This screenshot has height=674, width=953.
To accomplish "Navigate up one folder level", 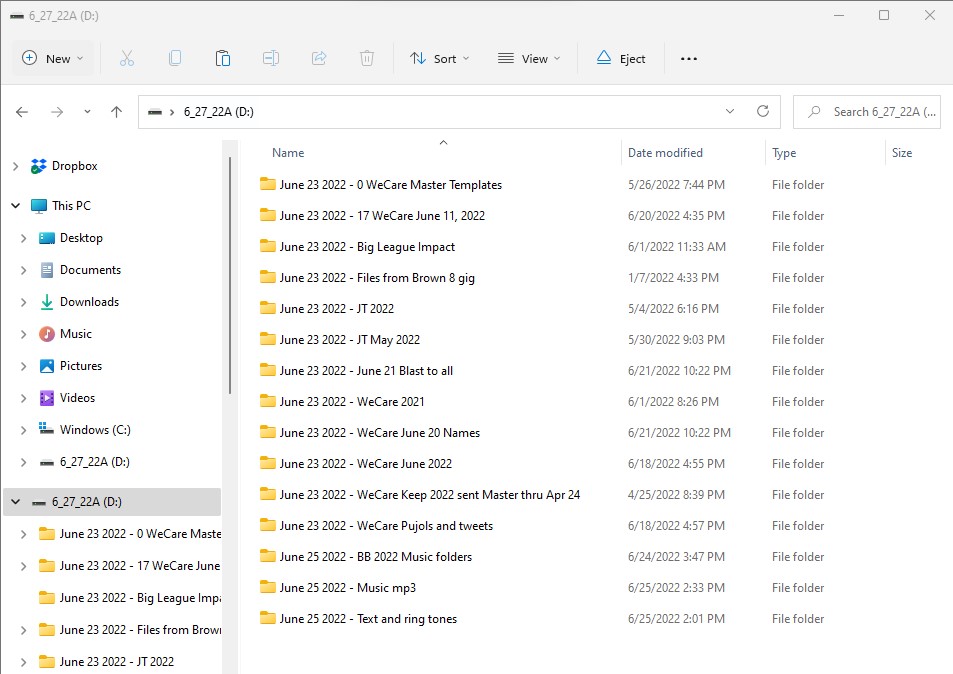I will pos(116,112).
